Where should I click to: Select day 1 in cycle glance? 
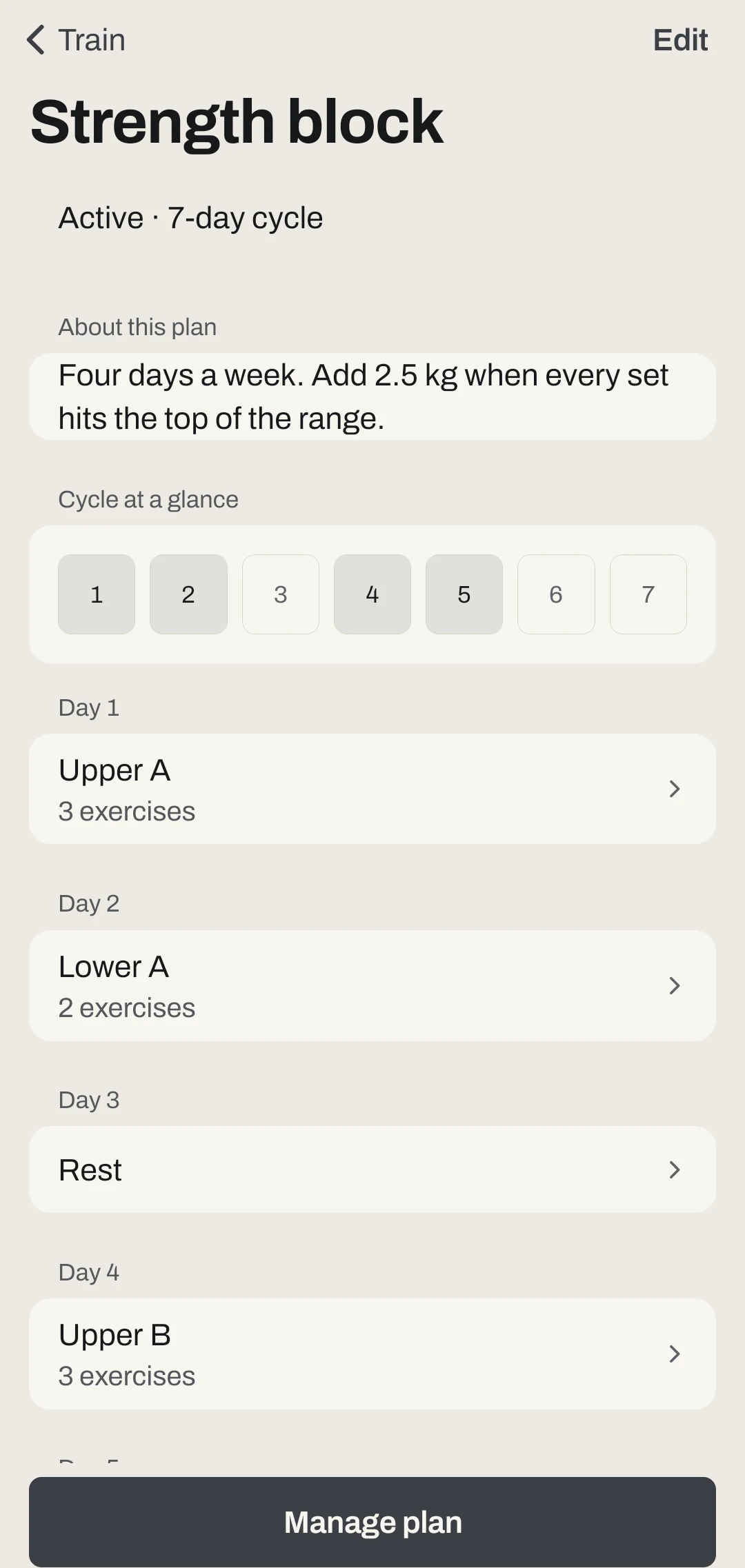click(97, 594)
